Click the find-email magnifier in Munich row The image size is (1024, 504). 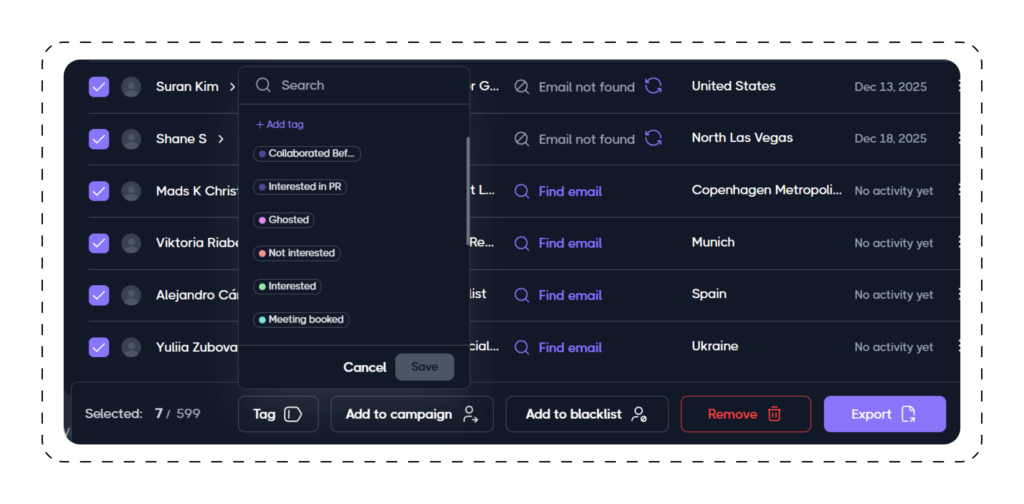pyautogui.click(x=521, y=243)
